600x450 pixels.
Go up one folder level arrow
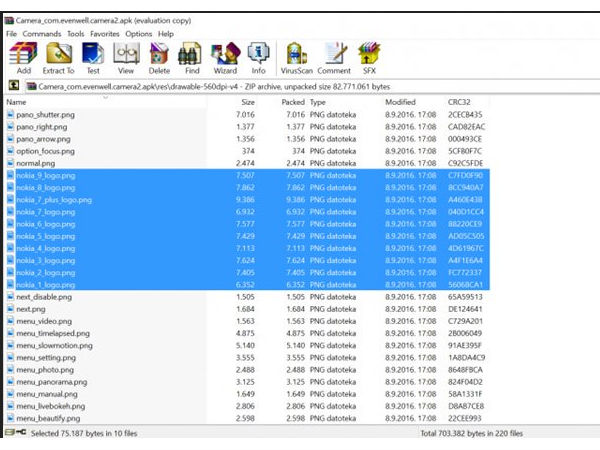[14, 85]
